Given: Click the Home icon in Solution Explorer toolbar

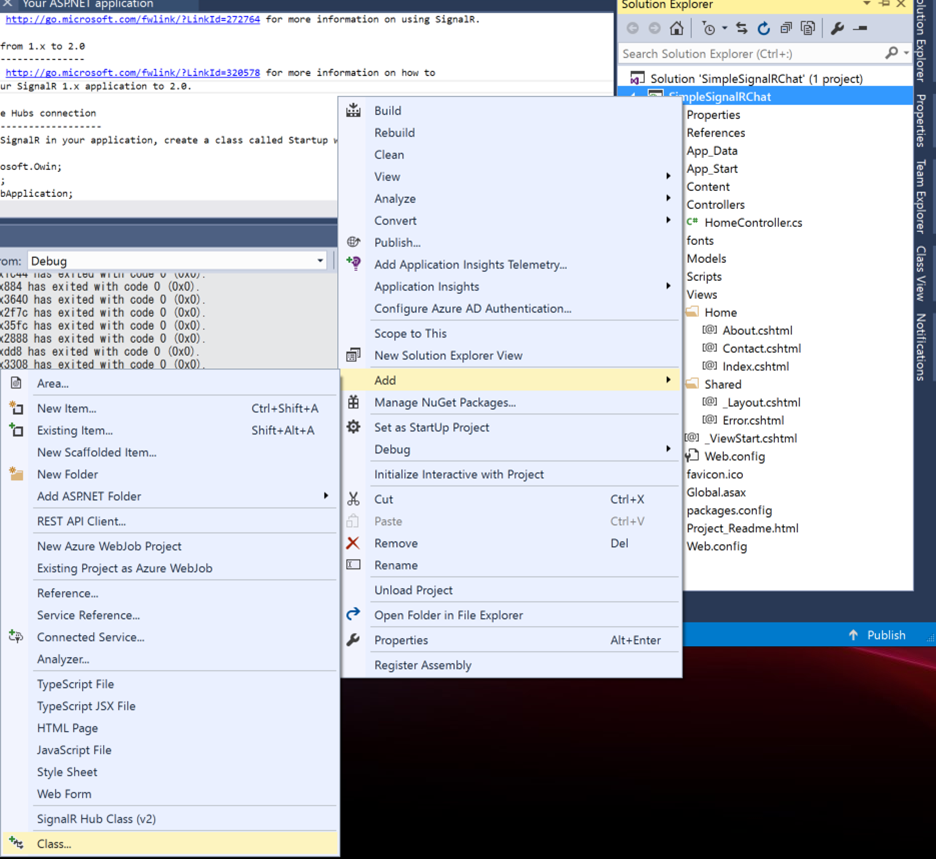Looking at the screenshot, I should (676, 28).
